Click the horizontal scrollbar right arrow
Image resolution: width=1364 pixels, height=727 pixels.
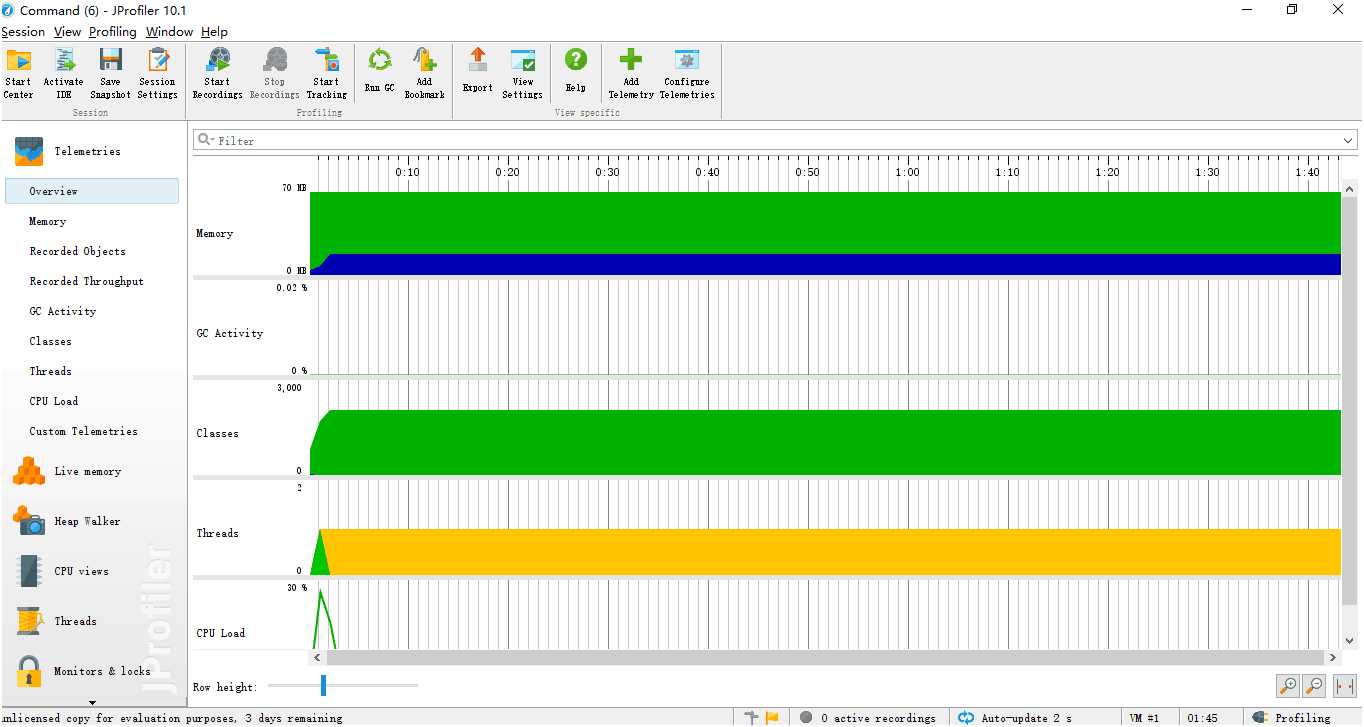point(1332,657)
